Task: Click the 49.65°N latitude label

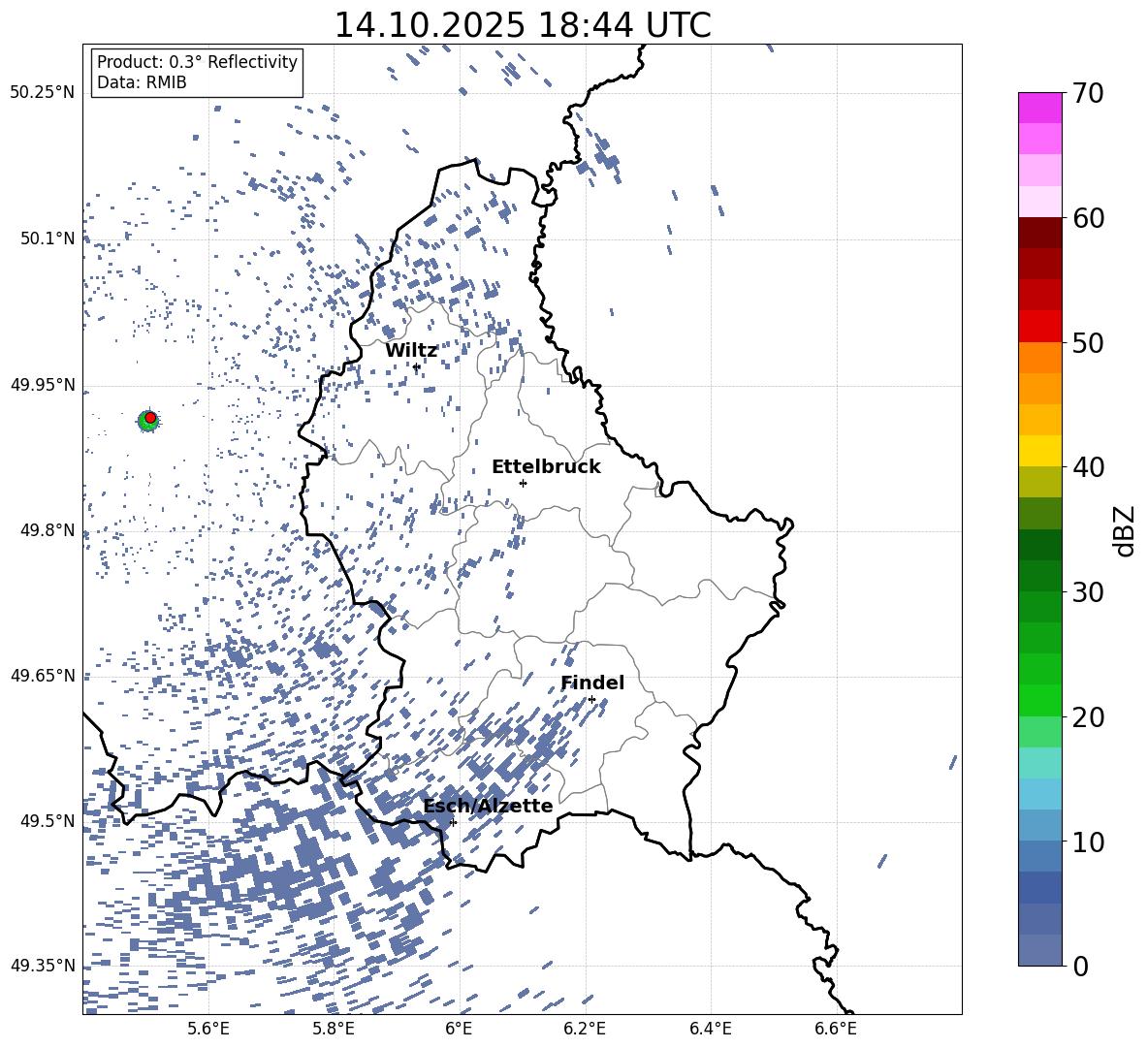Action: (43, 676)
